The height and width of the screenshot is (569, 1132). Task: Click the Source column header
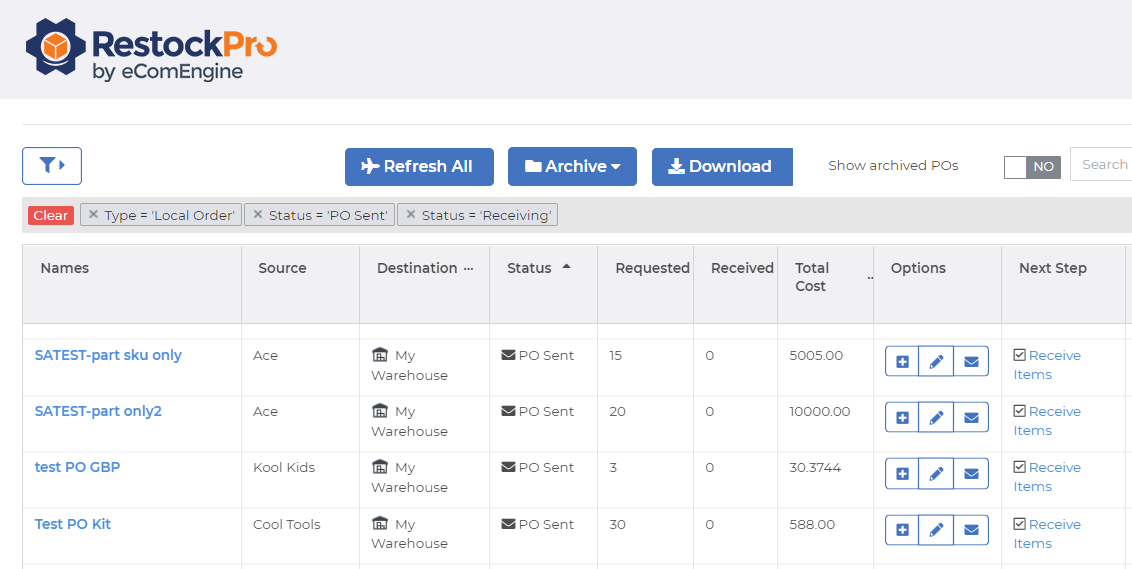point(282,268)
